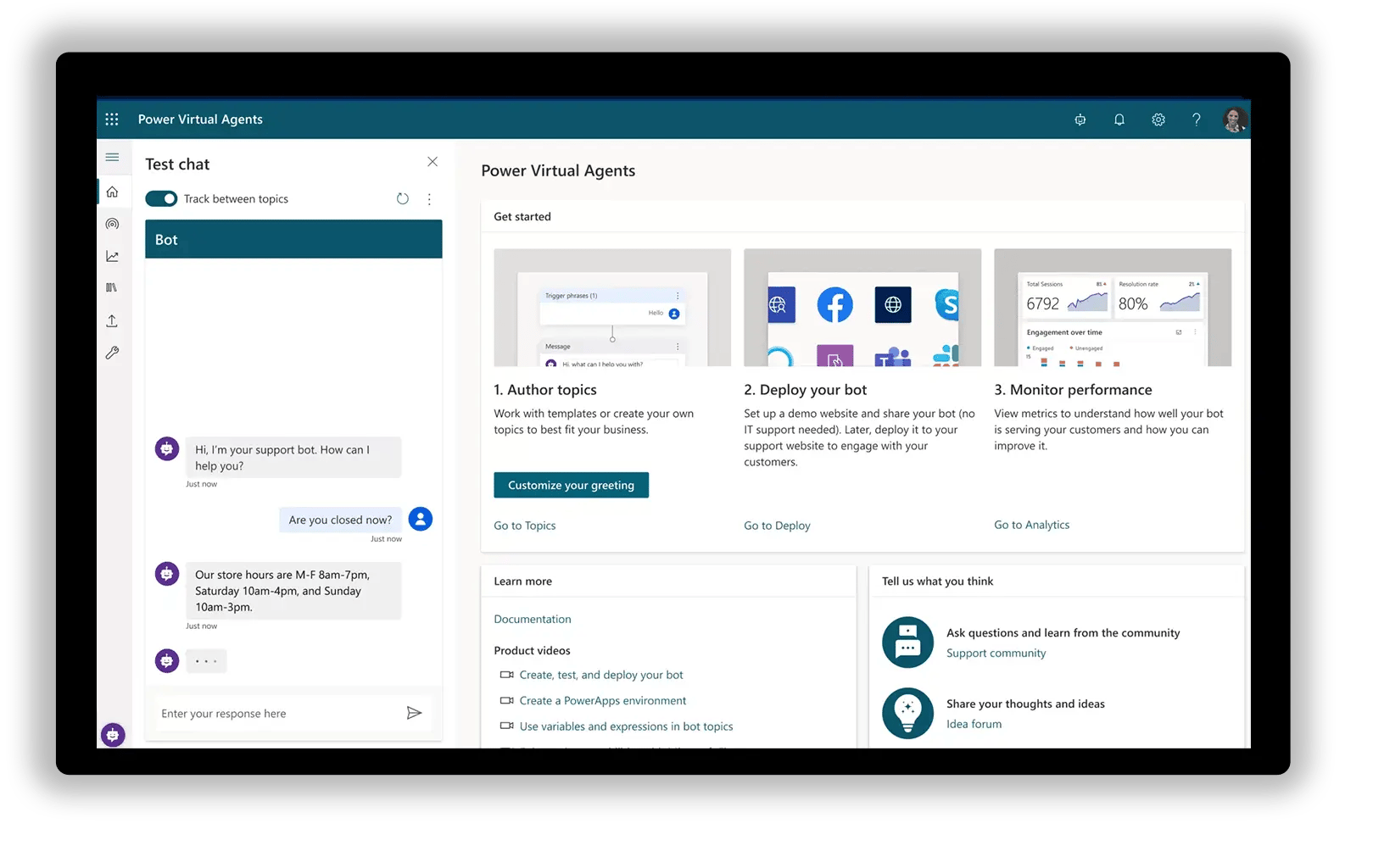Viewport: 1373px width, 868px height.
Task: Open the app launcher waffle icon
Action: tap(112, 120)
